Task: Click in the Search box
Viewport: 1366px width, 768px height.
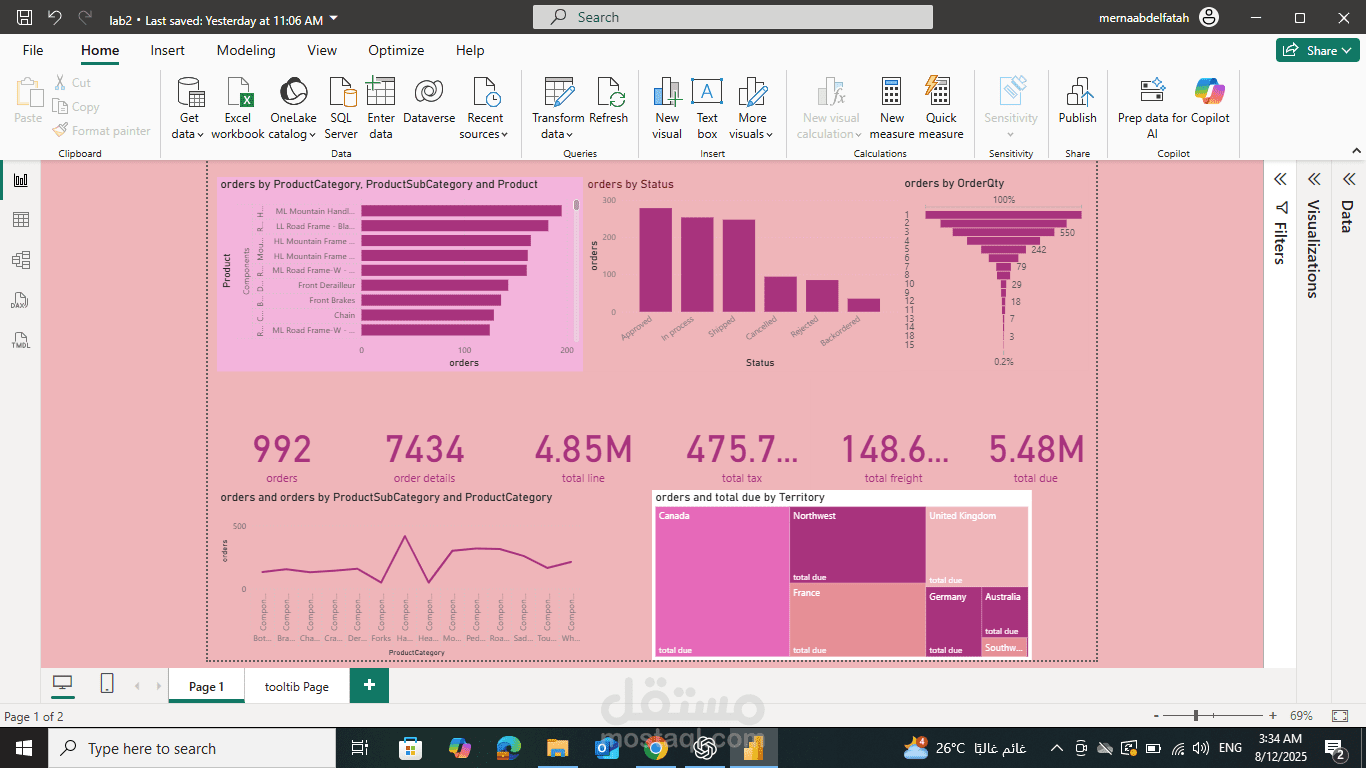Action: click(x=733, y=17)
